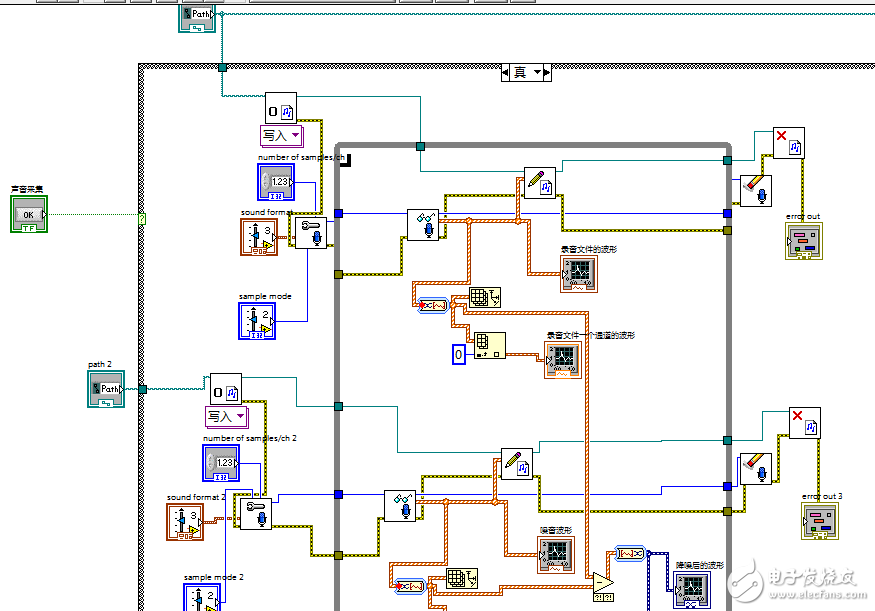Select the Subtract function triangle

click(x=603, y=583)
